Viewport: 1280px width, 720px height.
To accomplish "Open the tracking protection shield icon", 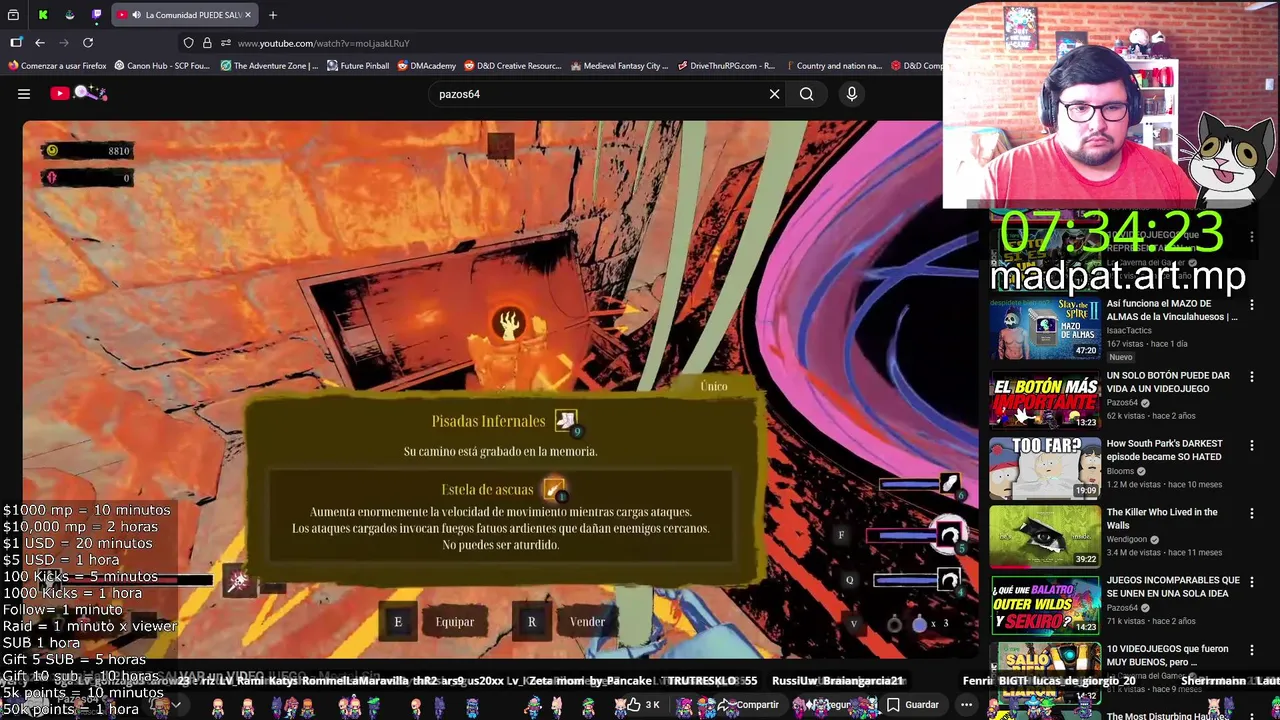I will (188, 43).
